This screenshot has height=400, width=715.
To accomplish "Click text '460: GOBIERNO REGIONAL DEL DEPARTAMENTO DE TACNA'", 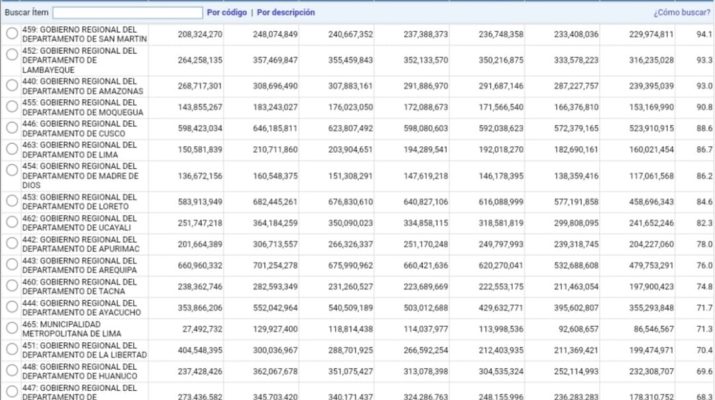I will coord(79,286).
